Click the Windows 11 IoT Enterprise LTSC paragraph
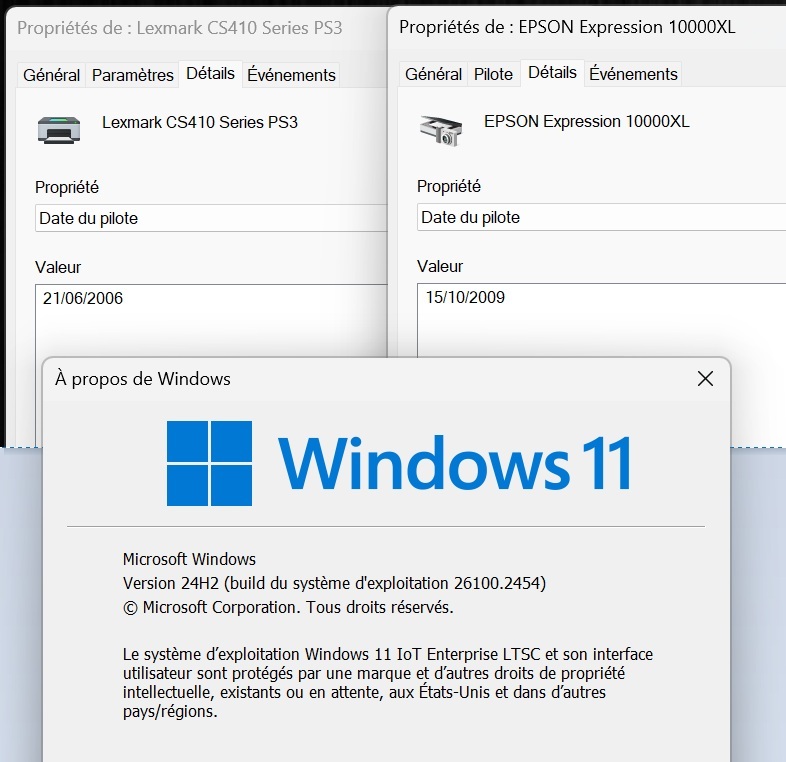The image size is (786, 762). 387,683
